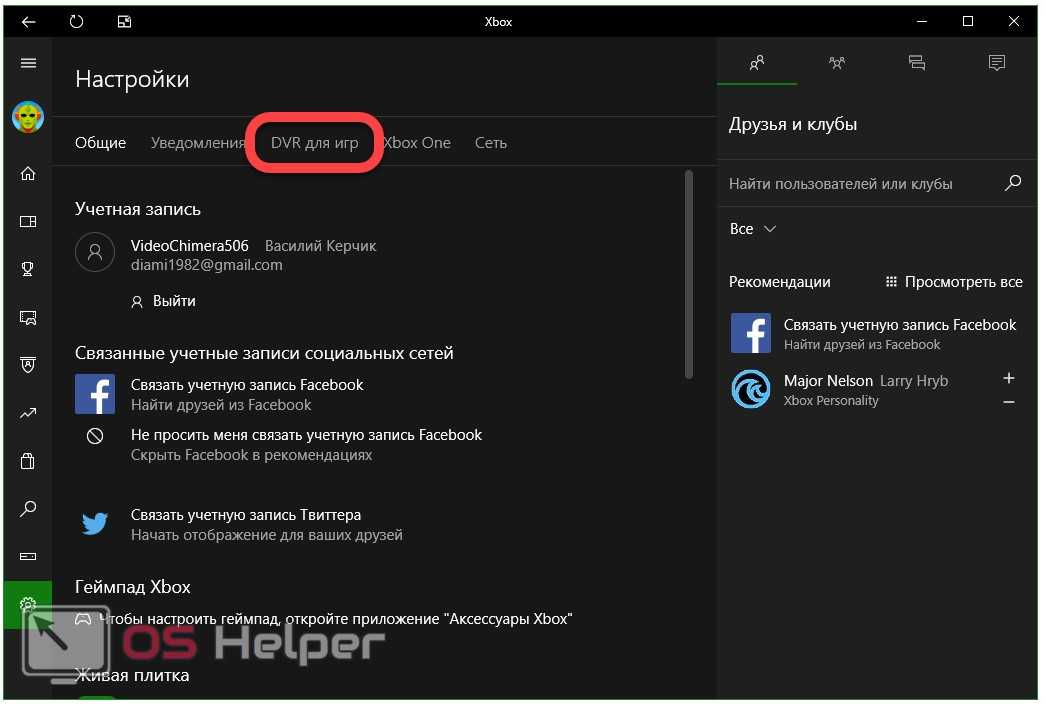Add Major Nelson with the plus button

click(1009, 378)
